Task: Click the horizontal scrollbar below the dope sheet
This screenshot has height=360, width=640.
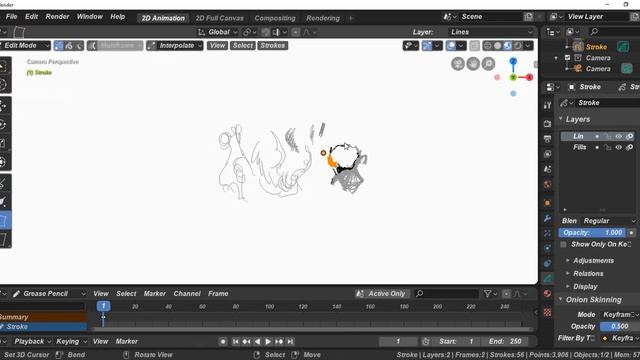Action: (x=312, y=329)
